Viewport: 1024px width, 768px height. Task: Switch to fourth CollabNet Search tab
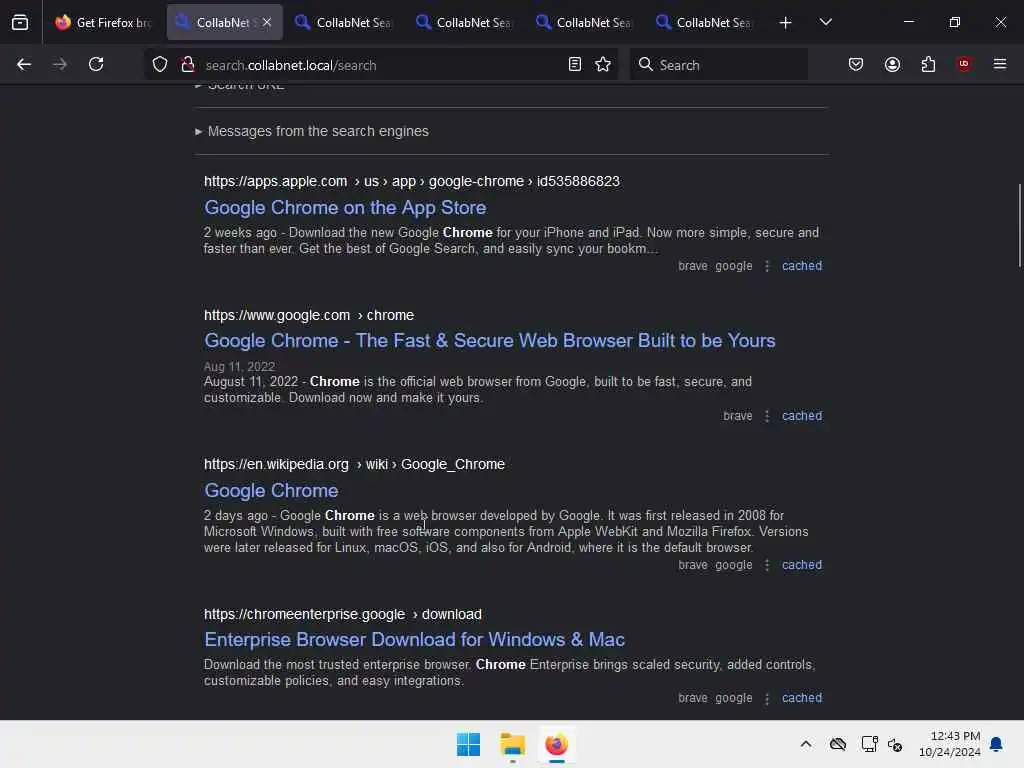point(584,23)
